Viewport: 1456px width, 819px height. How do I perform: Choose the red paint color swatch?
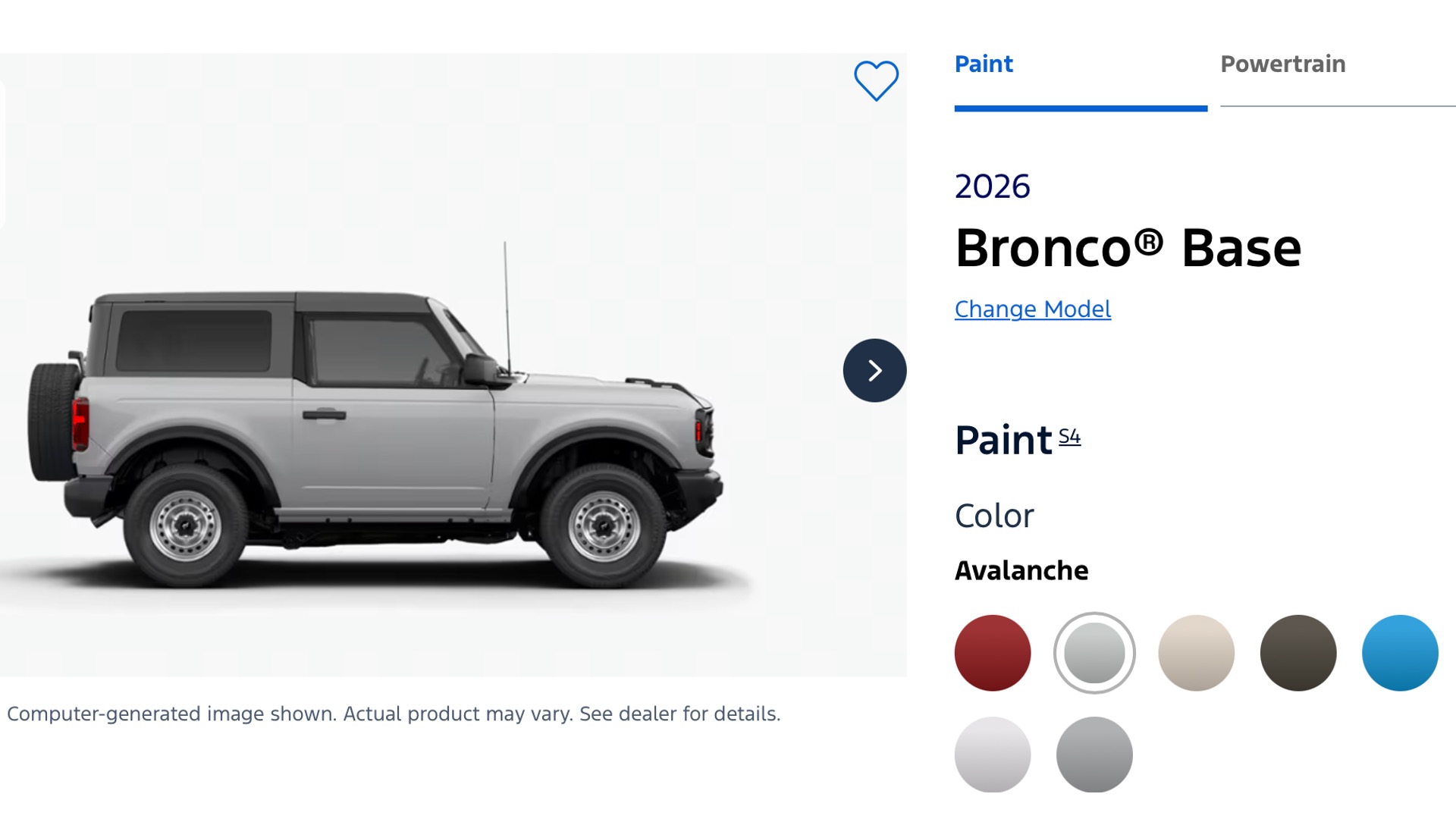click(992, 653)
